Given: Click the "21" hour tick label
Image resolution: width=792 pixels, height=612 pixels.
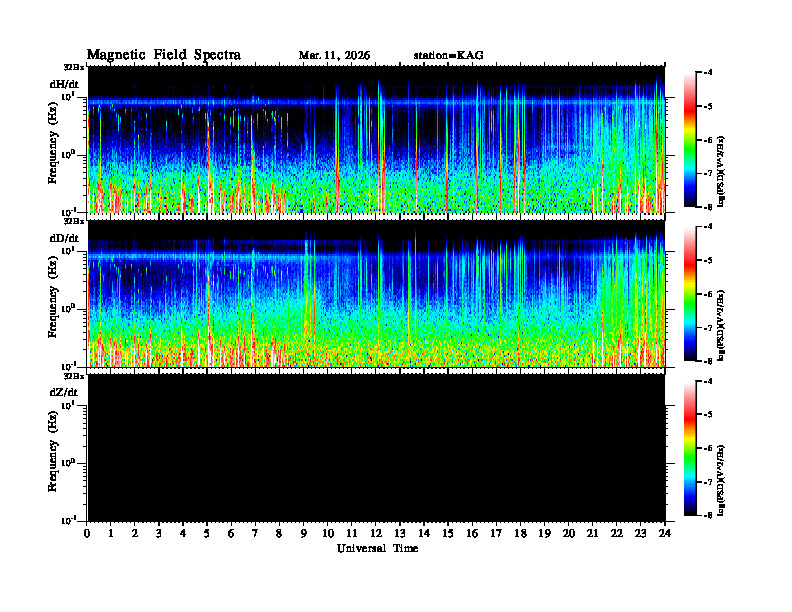Looking at the screenshot, I should point(592,534).
